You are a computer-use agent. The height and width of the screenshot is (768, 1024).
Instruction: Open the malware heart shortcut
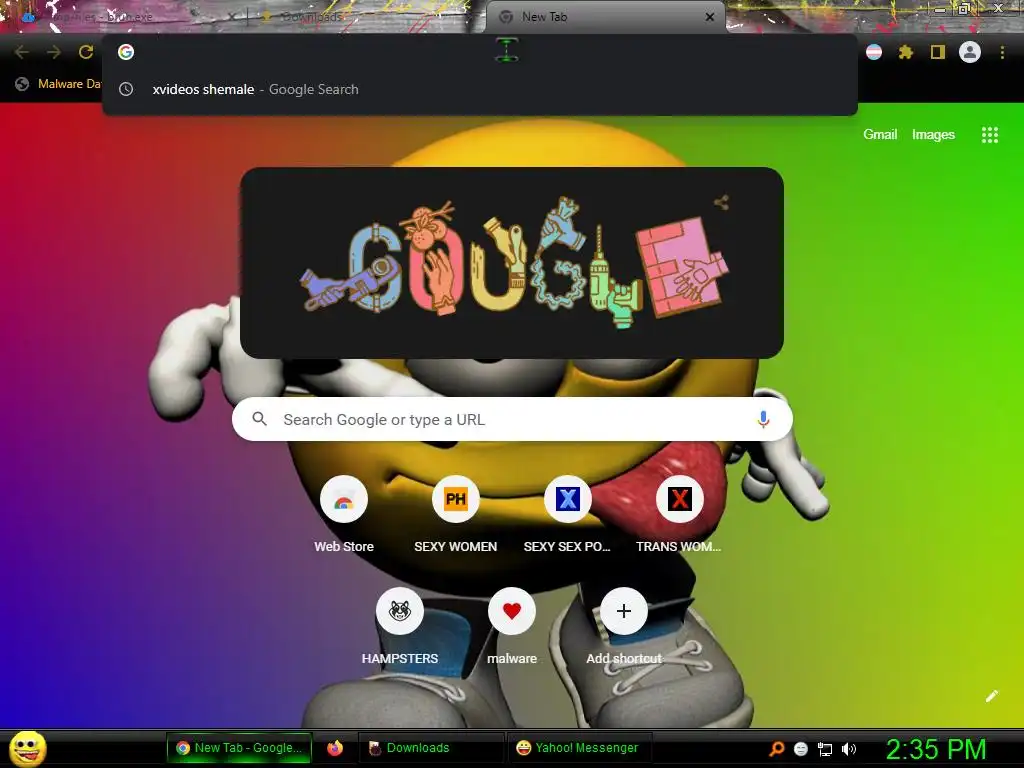tap(511, 612)
